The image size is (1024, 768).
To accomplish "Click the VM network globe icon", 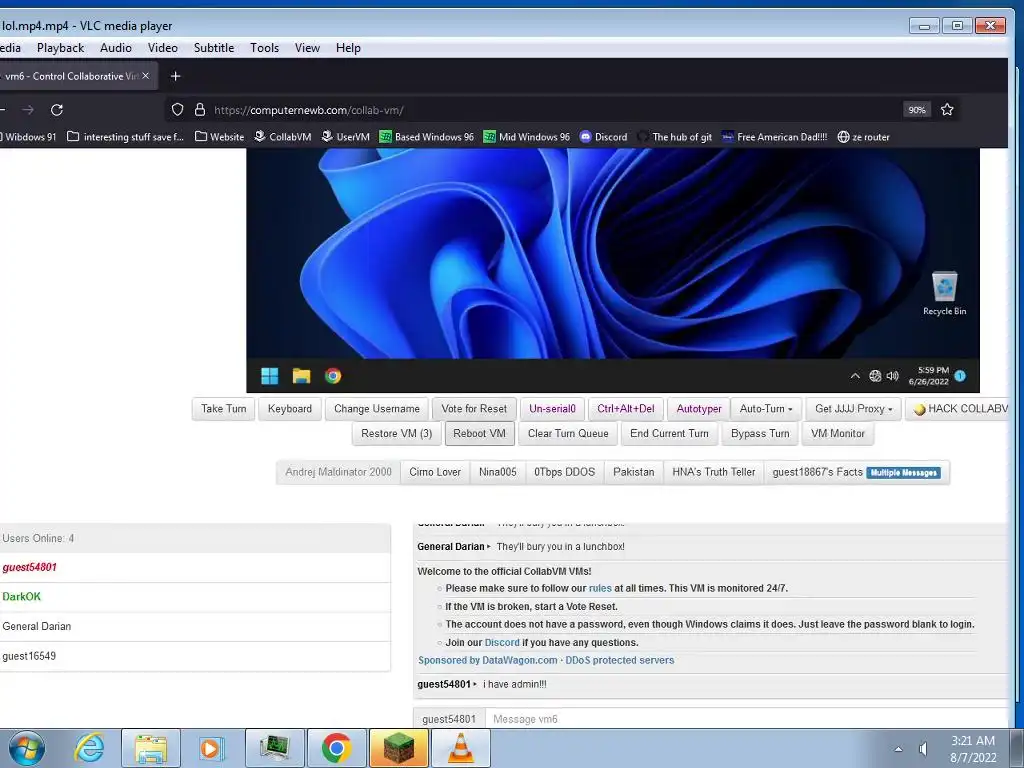I will pos(875,376).
